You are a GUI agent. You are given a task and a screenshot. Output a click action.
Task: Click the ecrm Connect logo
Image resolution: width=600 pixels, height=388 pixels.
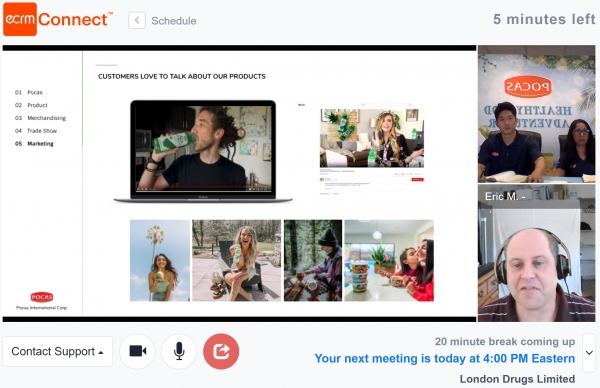click(58, 19)
